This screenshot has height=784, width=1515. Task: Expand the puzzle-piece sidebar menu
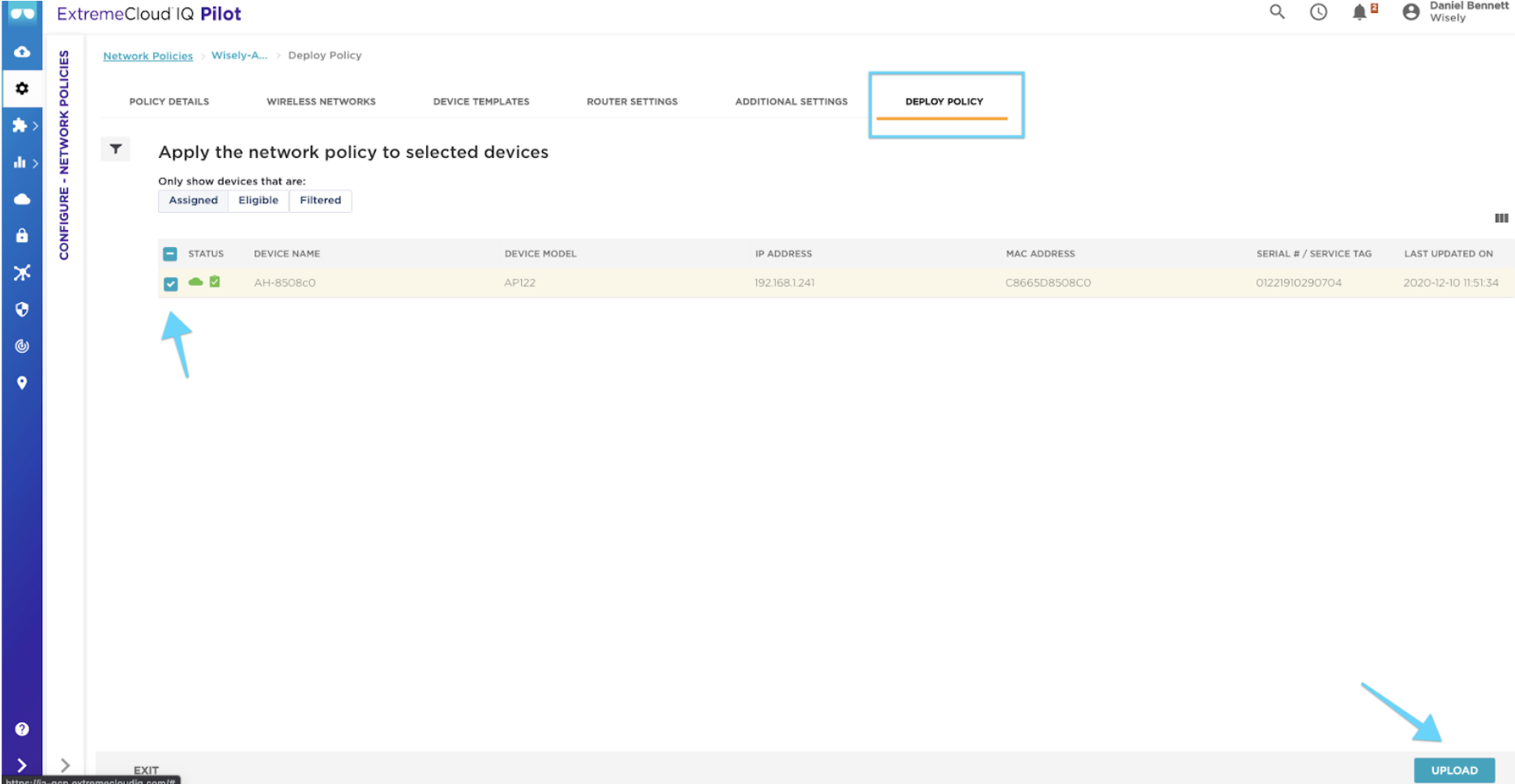24,126
